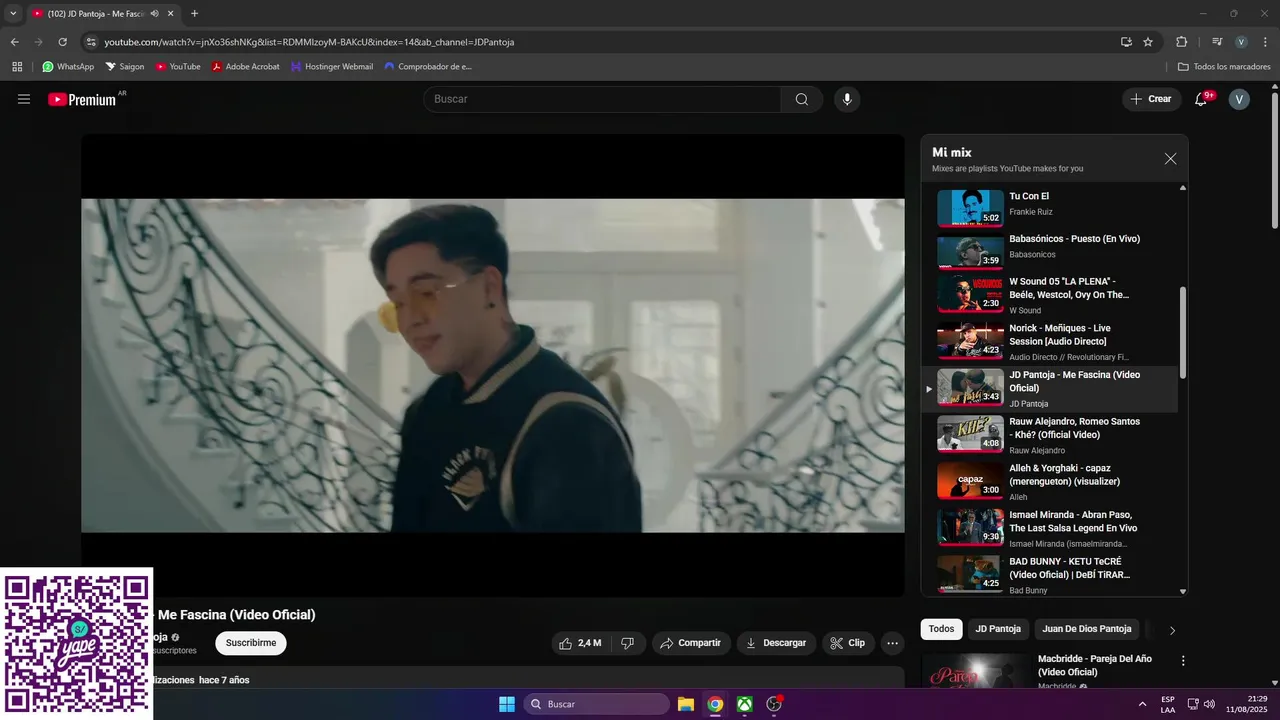The image size is (1280, 720).
Task: Open Chrome profile avatar in toolbar
Action: (1241, 42)
